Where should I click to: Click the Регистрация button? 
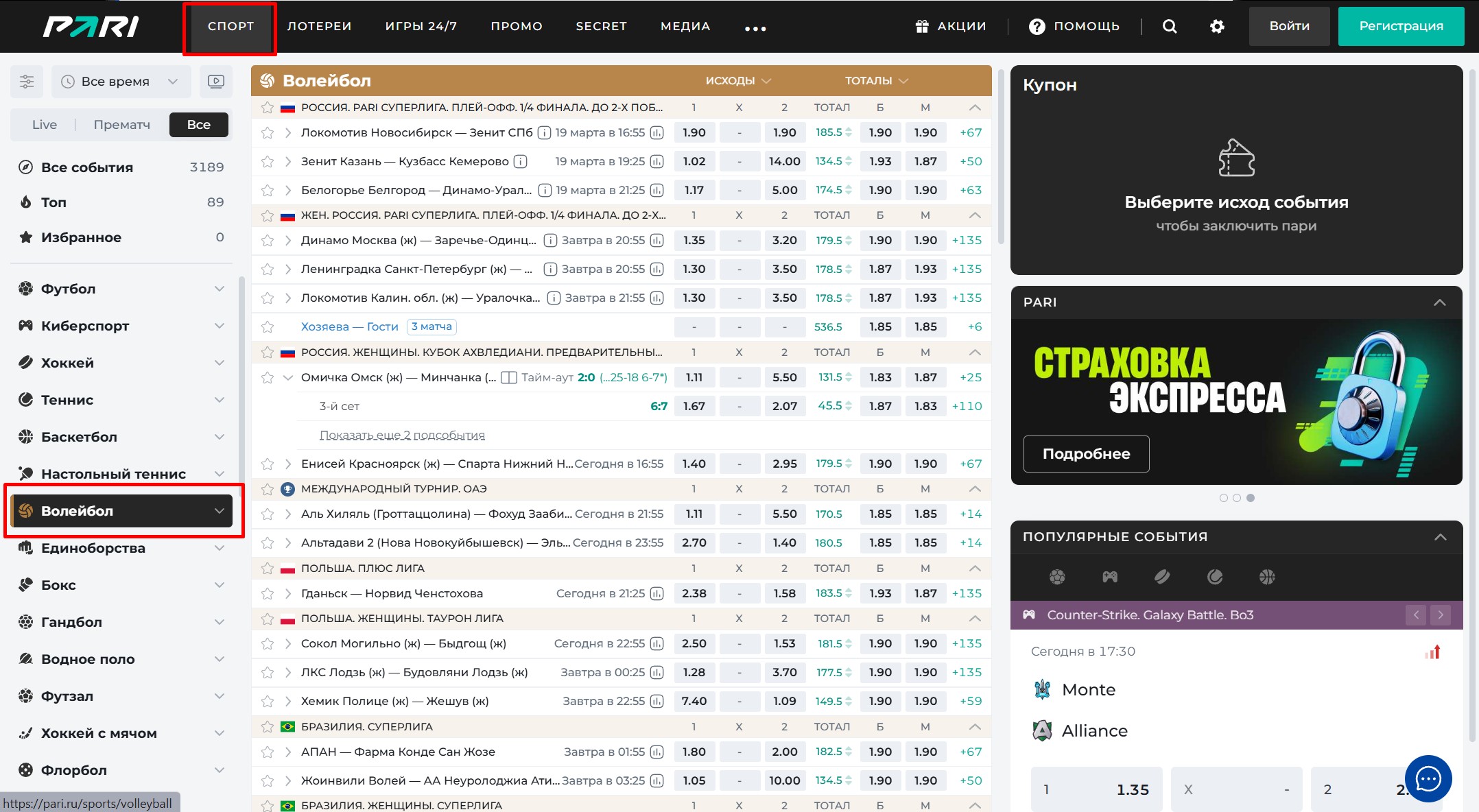click(1401, 26)
